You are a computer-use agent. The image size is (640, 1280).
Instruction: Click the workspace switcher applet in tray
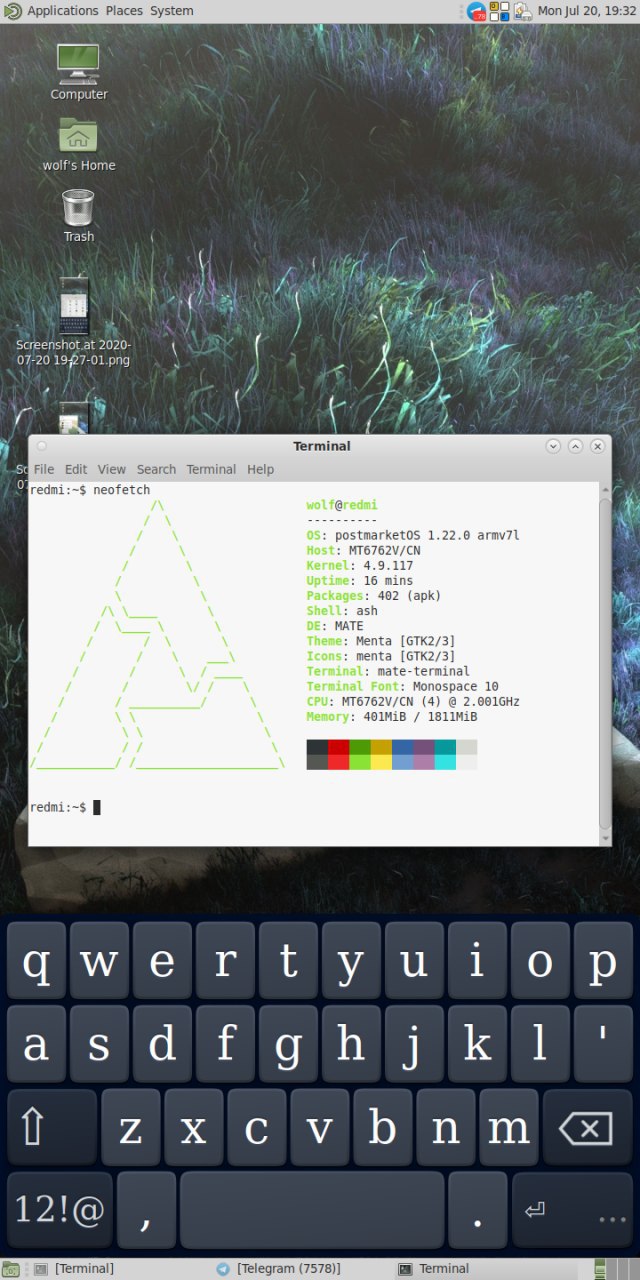pyautogui.click(x=499, y=11)
